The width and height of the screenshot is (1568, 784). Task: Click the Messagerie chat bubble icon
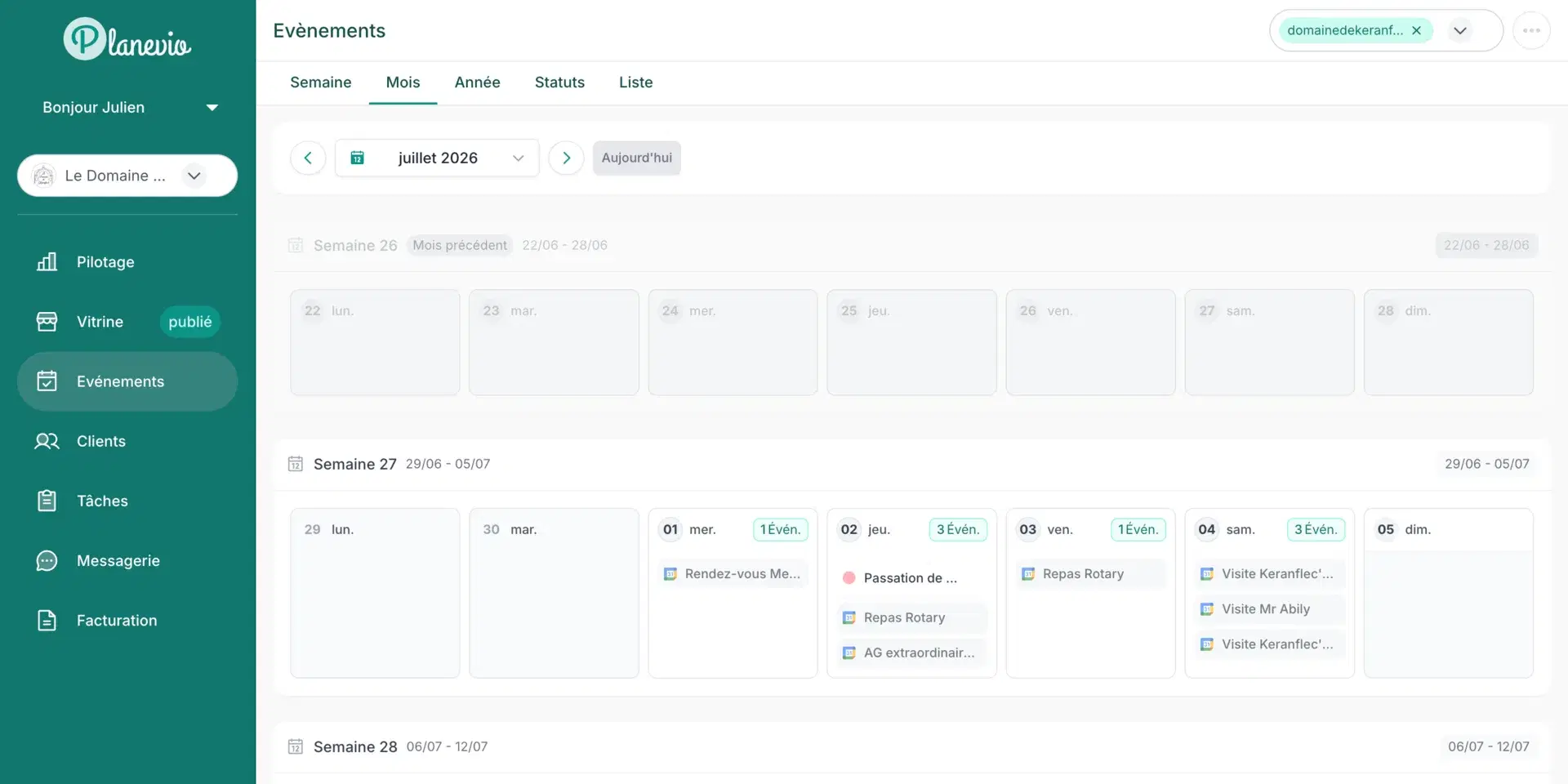point(47,561)
